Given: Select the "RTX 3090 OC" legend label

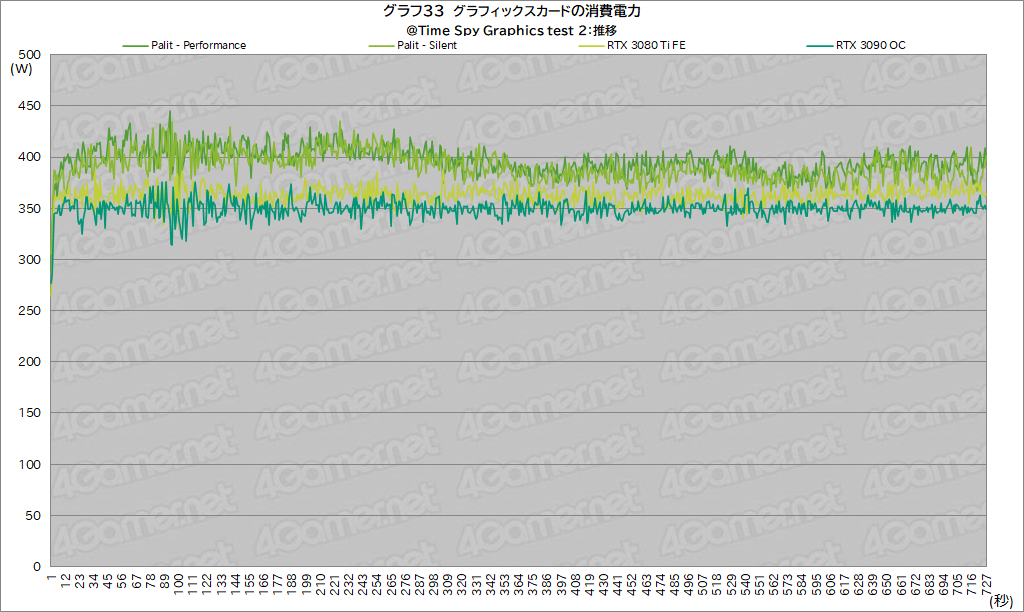Looking at the screenshot, I should point(871,45).
